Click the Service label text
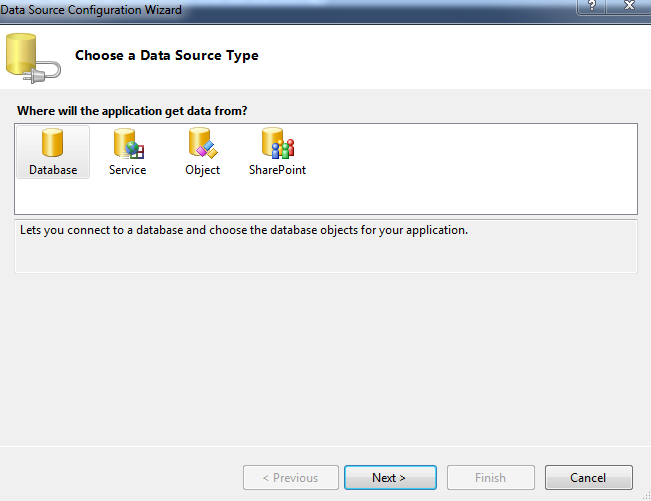 [x=127, y=170]
